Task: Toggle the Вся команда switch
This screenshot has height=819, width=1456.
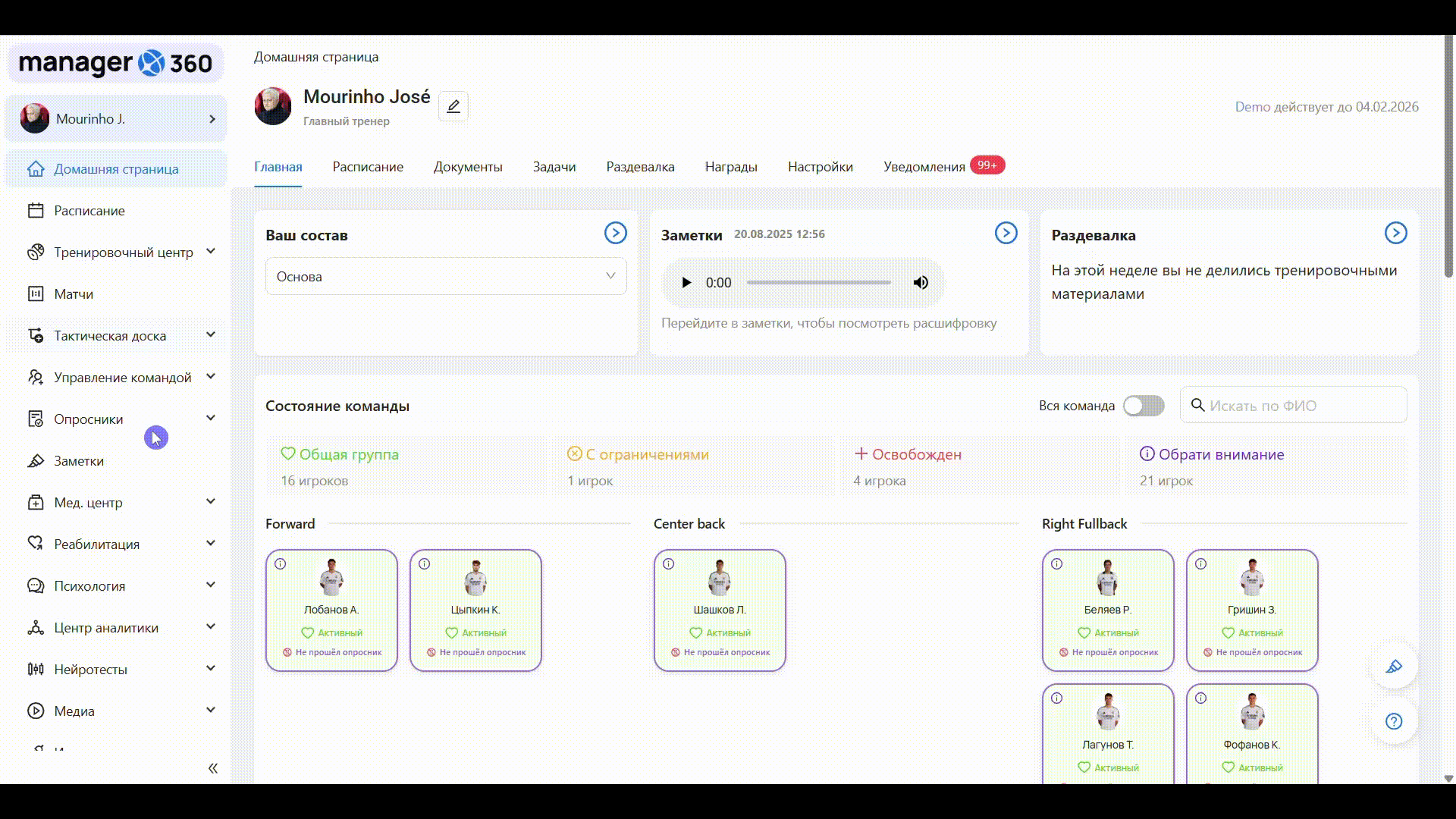Action: 1144,406
